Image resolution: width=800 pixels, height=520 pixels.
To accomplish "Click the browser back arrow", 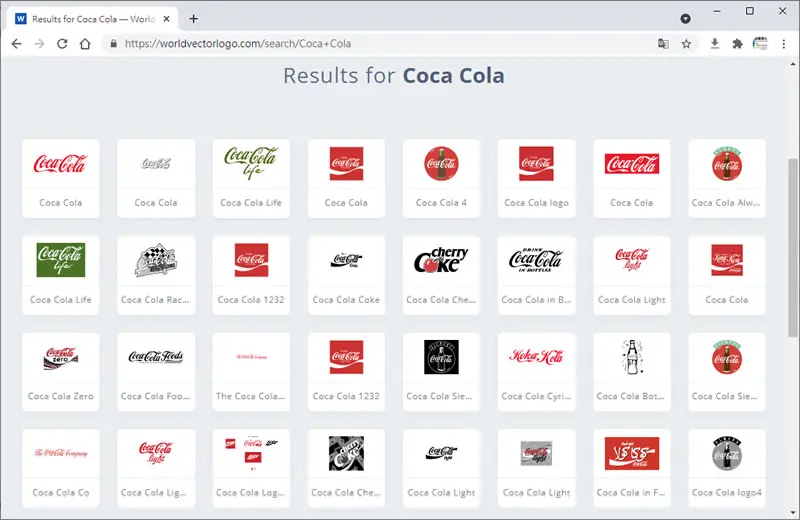I will [x=16, y=44].
